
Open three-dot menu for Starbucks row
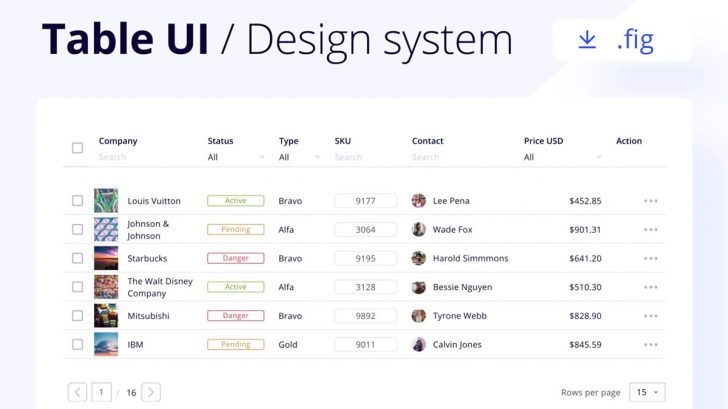[x=650, y=259]
